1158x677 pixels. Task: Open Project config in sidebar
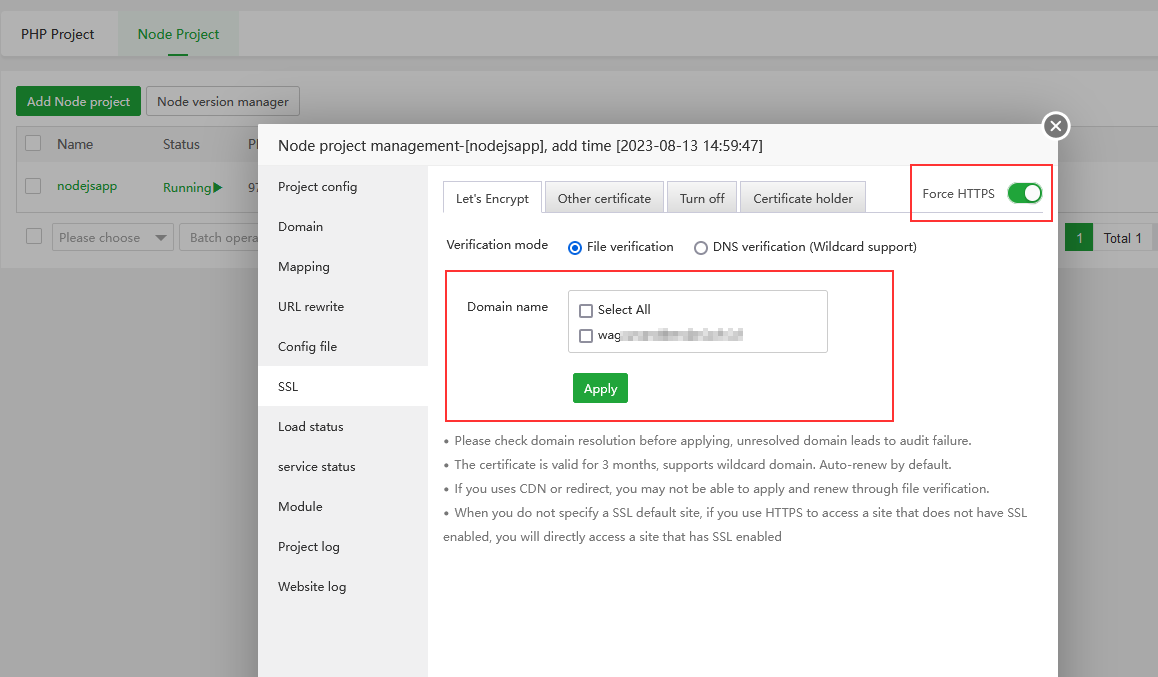click(317, 187)
